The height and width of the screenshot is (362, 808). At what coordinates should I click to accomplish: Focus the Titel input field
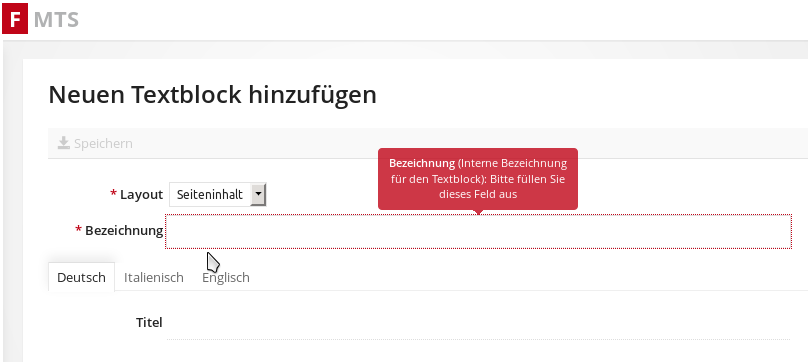(x=478, y=323)
